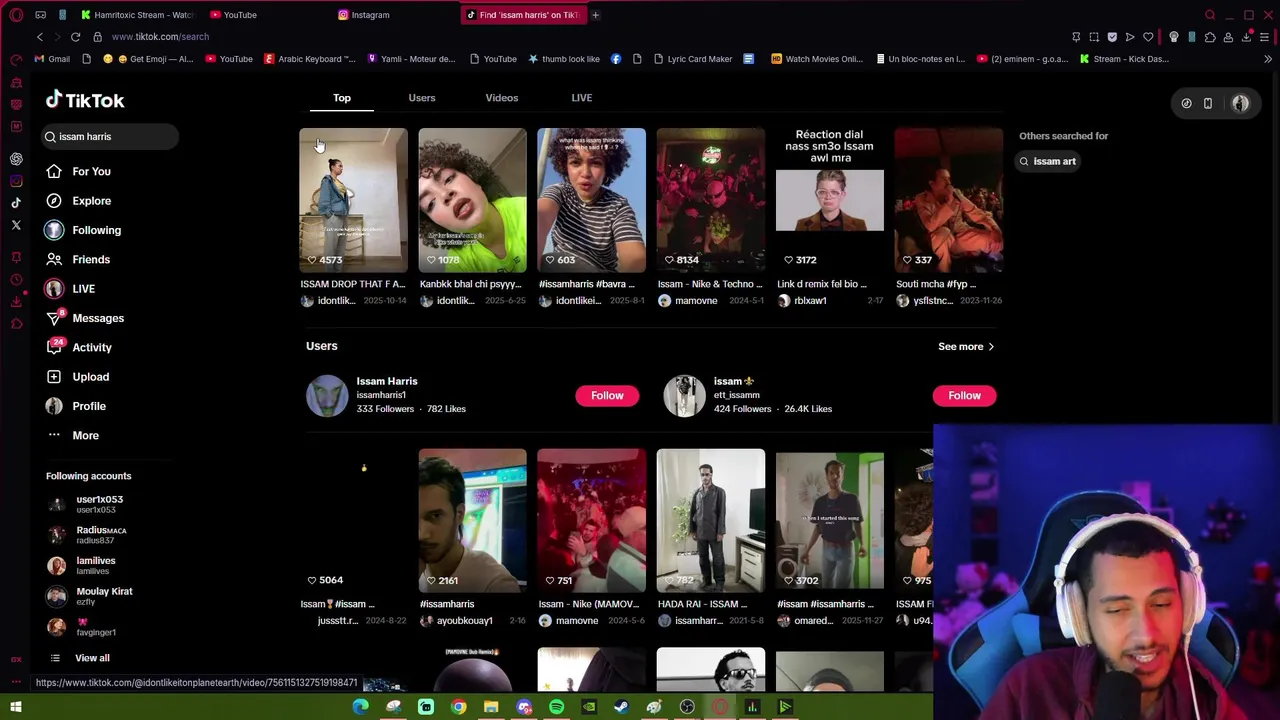
Task: Open the TikTok coins icon
Action: (x=1186, y=103)
